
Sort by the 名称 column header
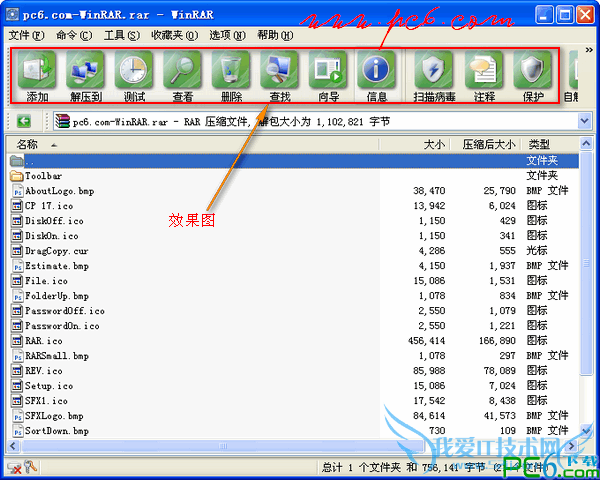[x=27, y=145]
